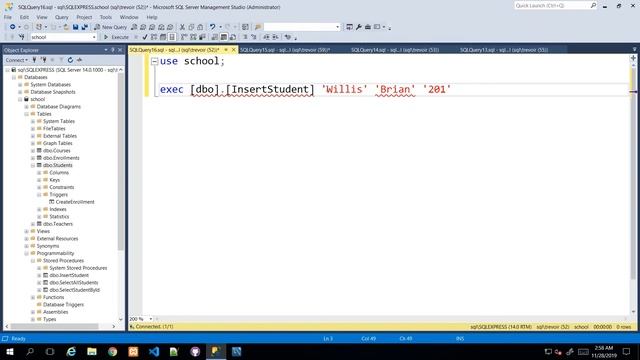Open the school database dropdown
This screenshot has width=640, height=360.
94,37
